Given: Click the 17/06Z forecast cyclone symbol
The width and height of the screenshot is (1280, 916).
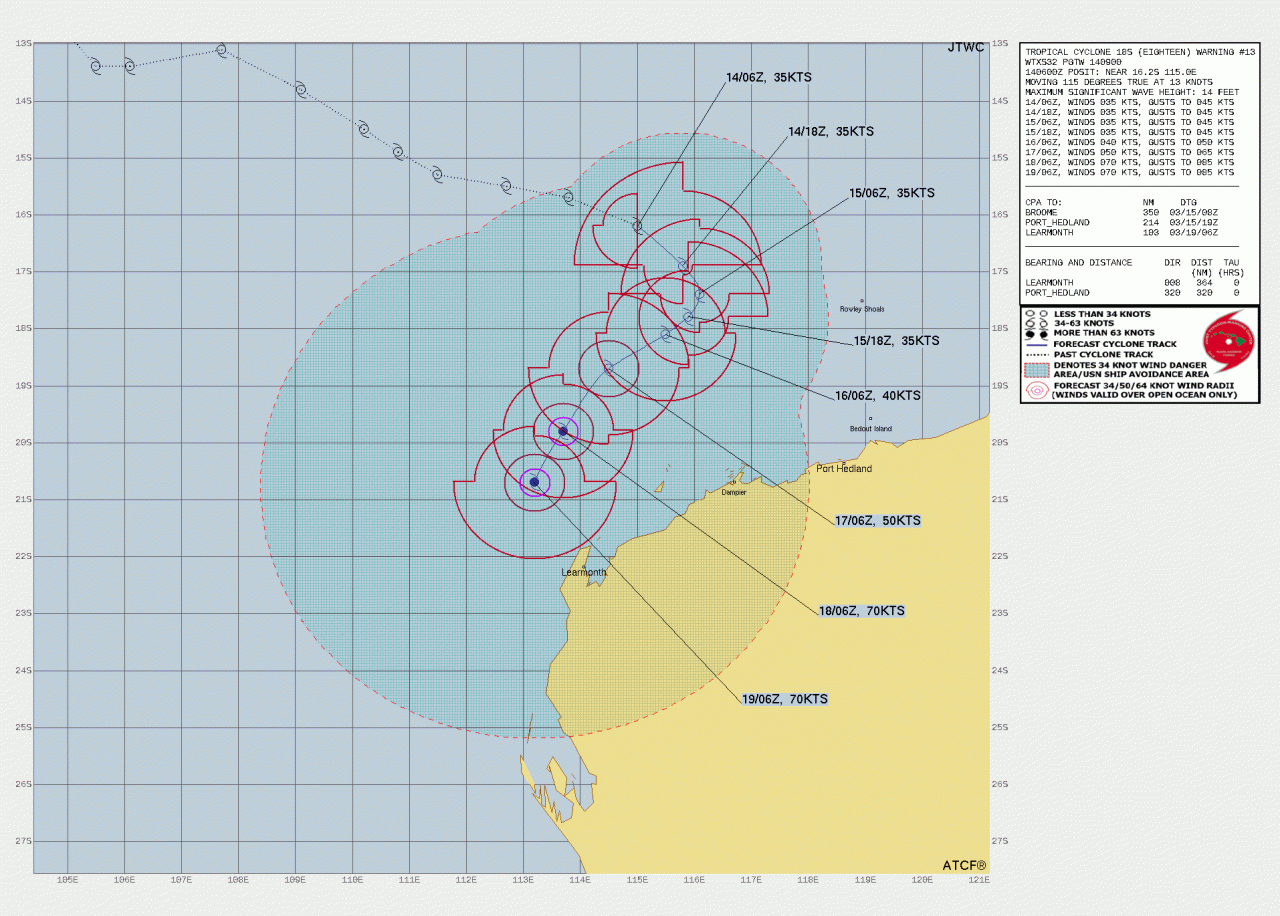Looking at the screenshot, I should [x=608, y=367].
